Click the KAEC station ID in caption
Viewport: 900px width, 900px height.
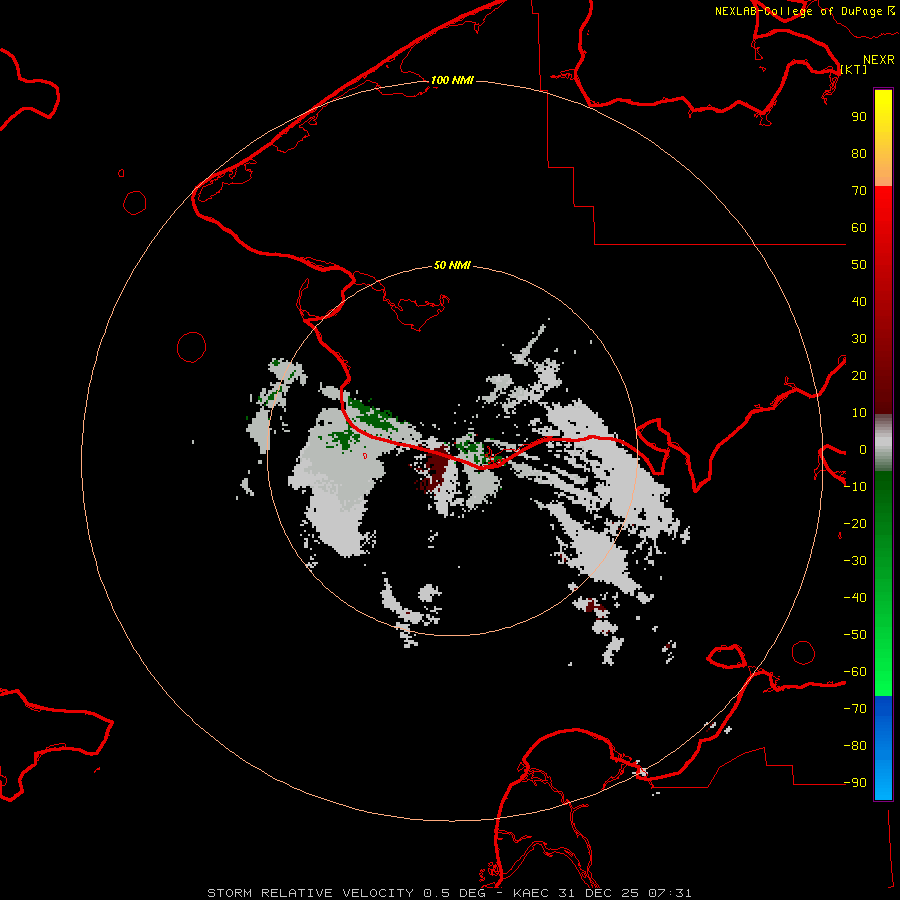532,893
